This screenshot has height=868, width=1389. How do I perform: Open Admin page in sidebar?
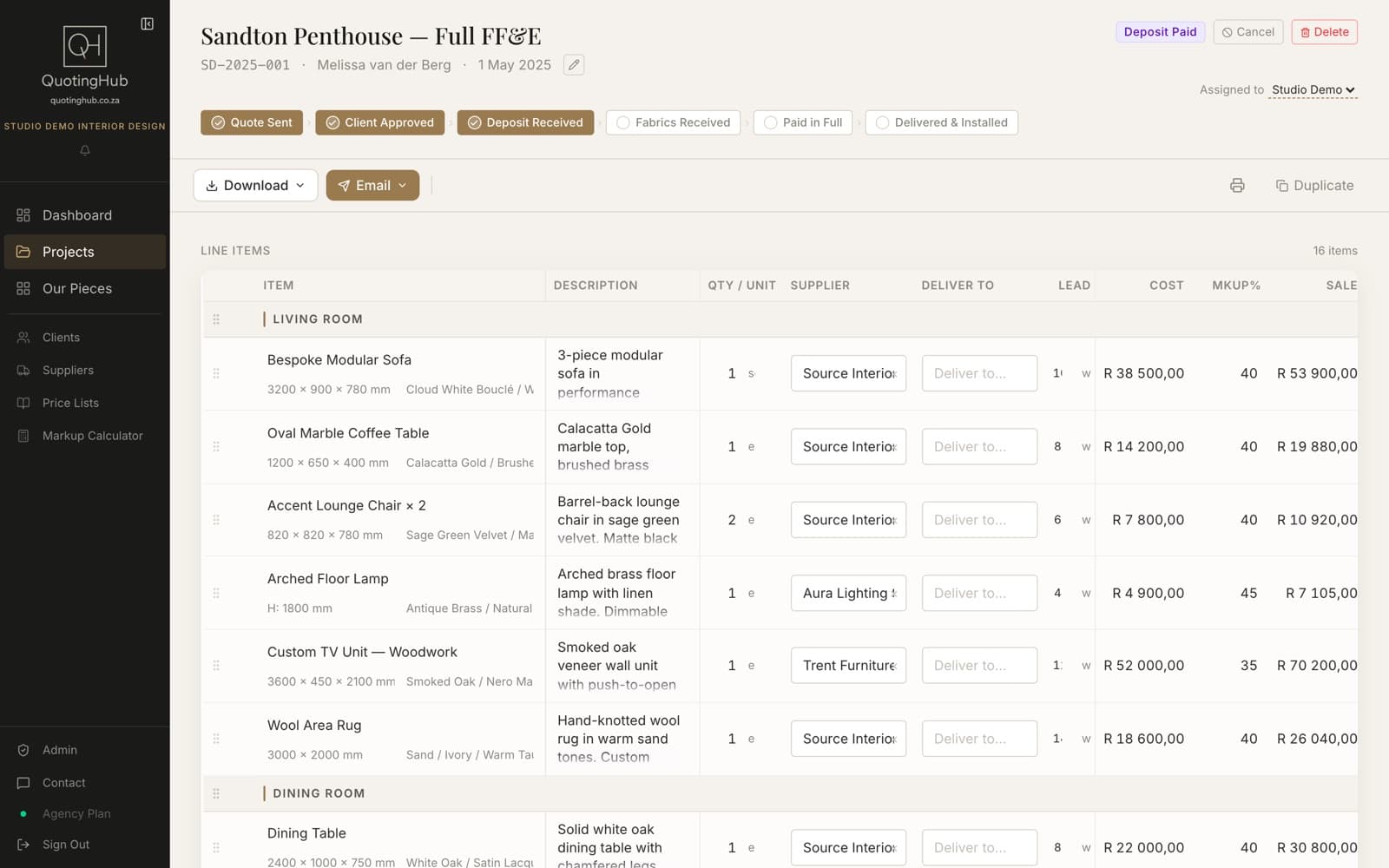[x=85, y=750]
